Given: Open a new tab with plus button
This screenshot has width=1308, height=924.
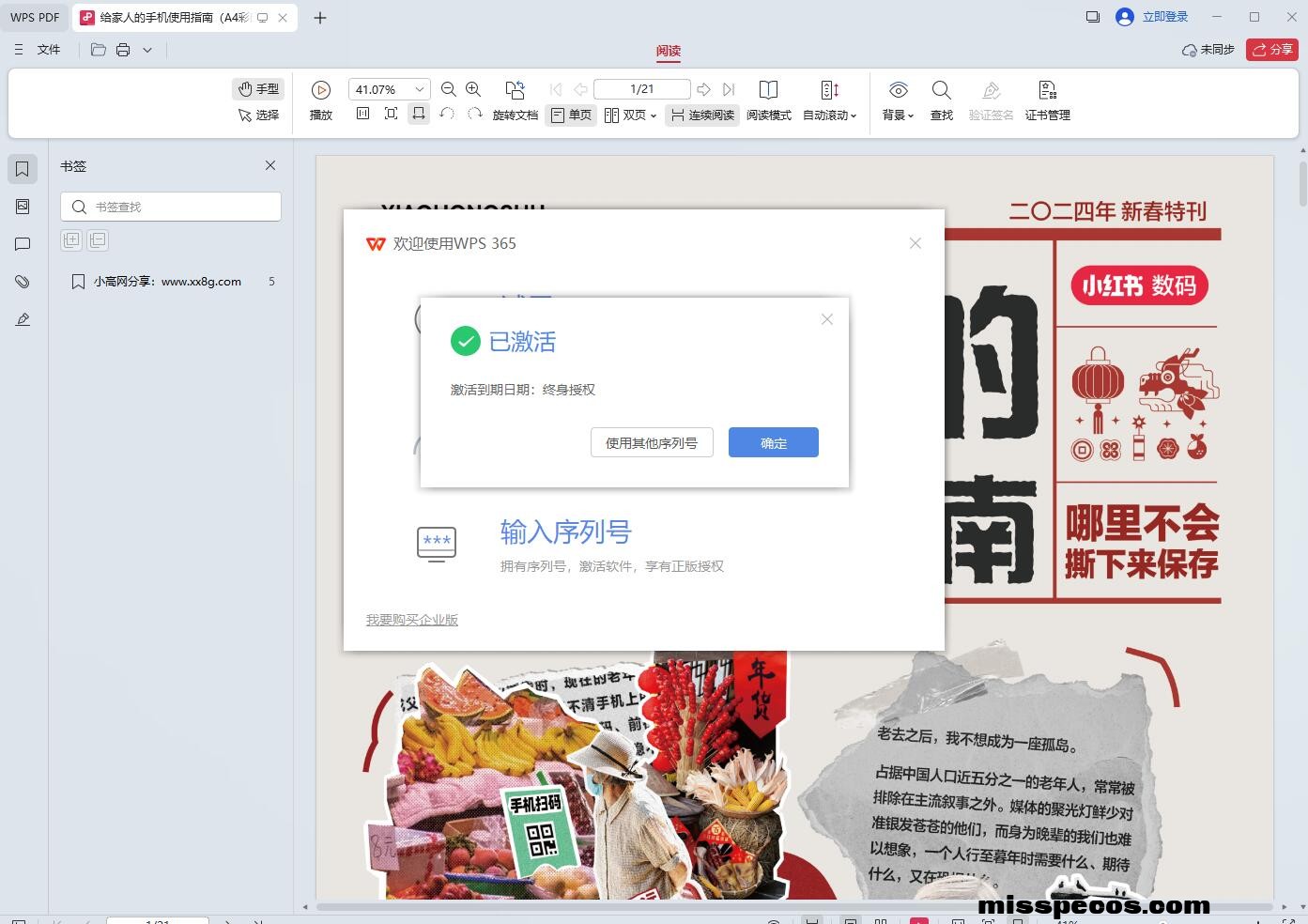Looking at the screenshot, I should 320,18.
